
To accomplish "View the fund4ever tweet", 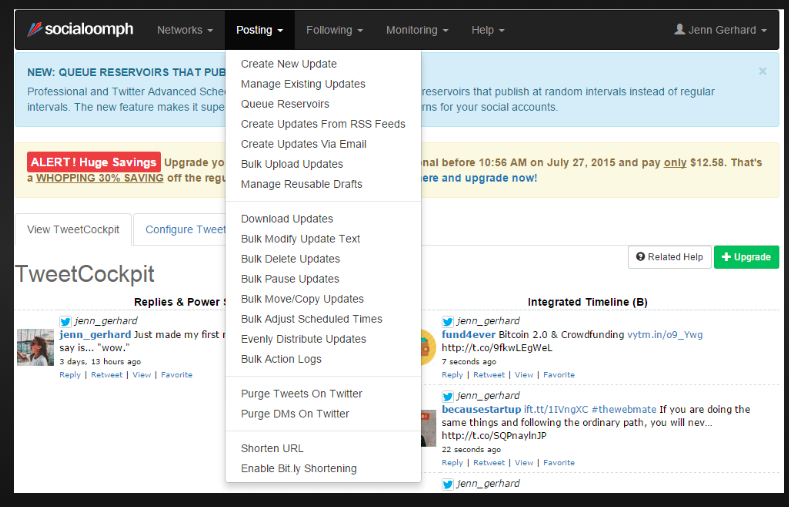I will (524, 375).
